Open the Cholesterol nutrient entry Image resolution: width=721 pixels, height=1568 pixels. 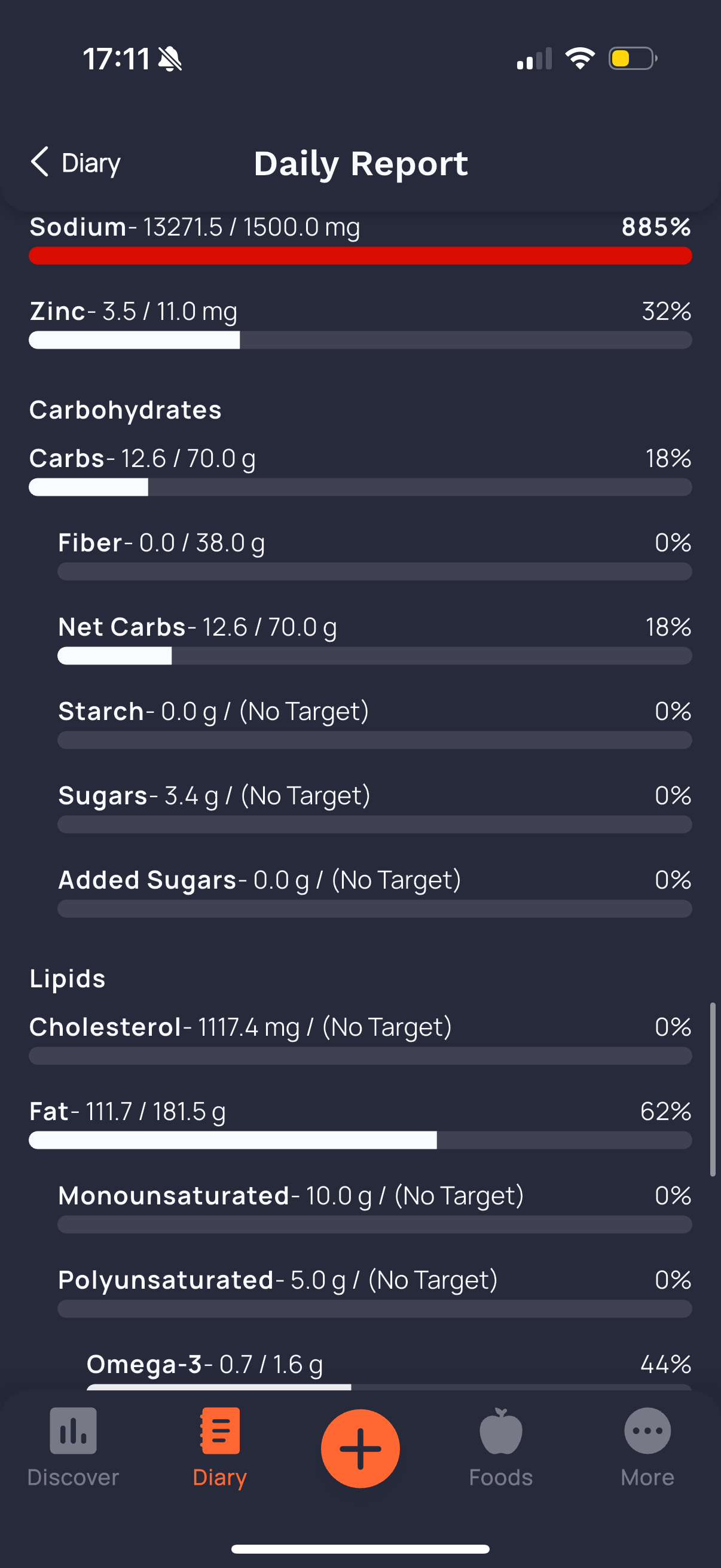point(360,1039)
